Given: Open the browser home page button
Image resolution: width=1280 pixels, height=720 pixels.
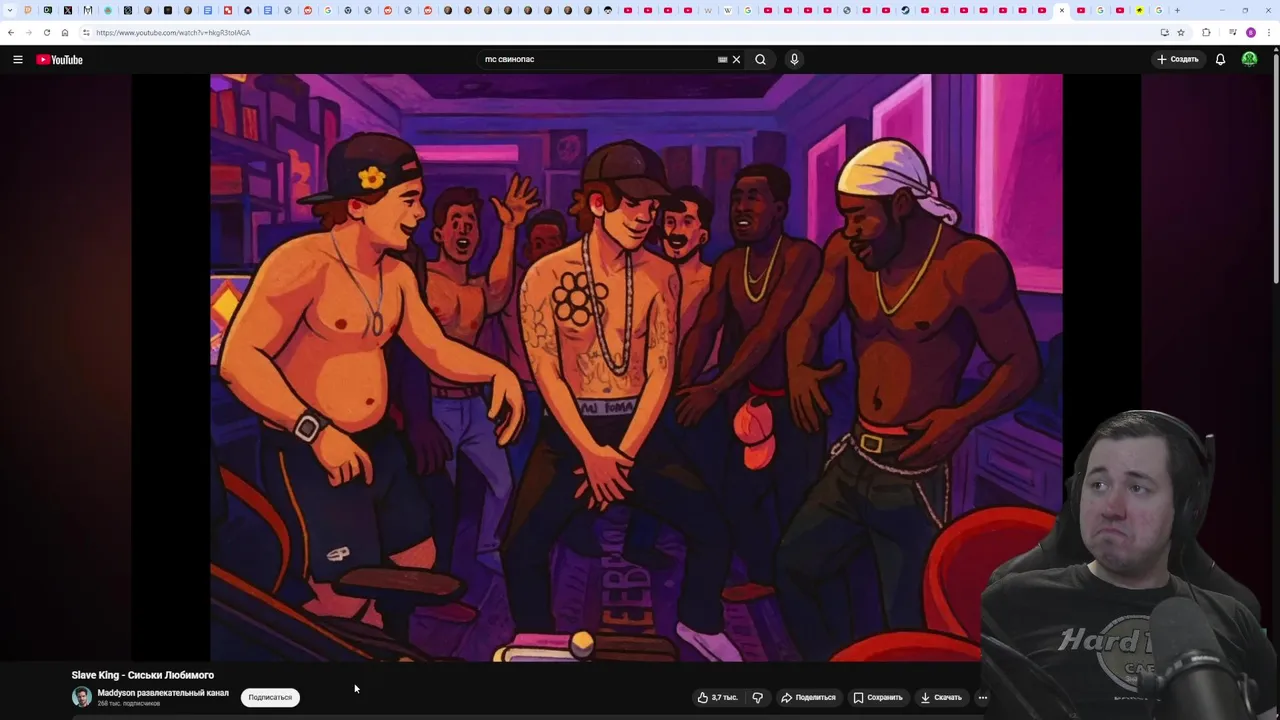Looking at the screenshot, I should coord(65,32).
